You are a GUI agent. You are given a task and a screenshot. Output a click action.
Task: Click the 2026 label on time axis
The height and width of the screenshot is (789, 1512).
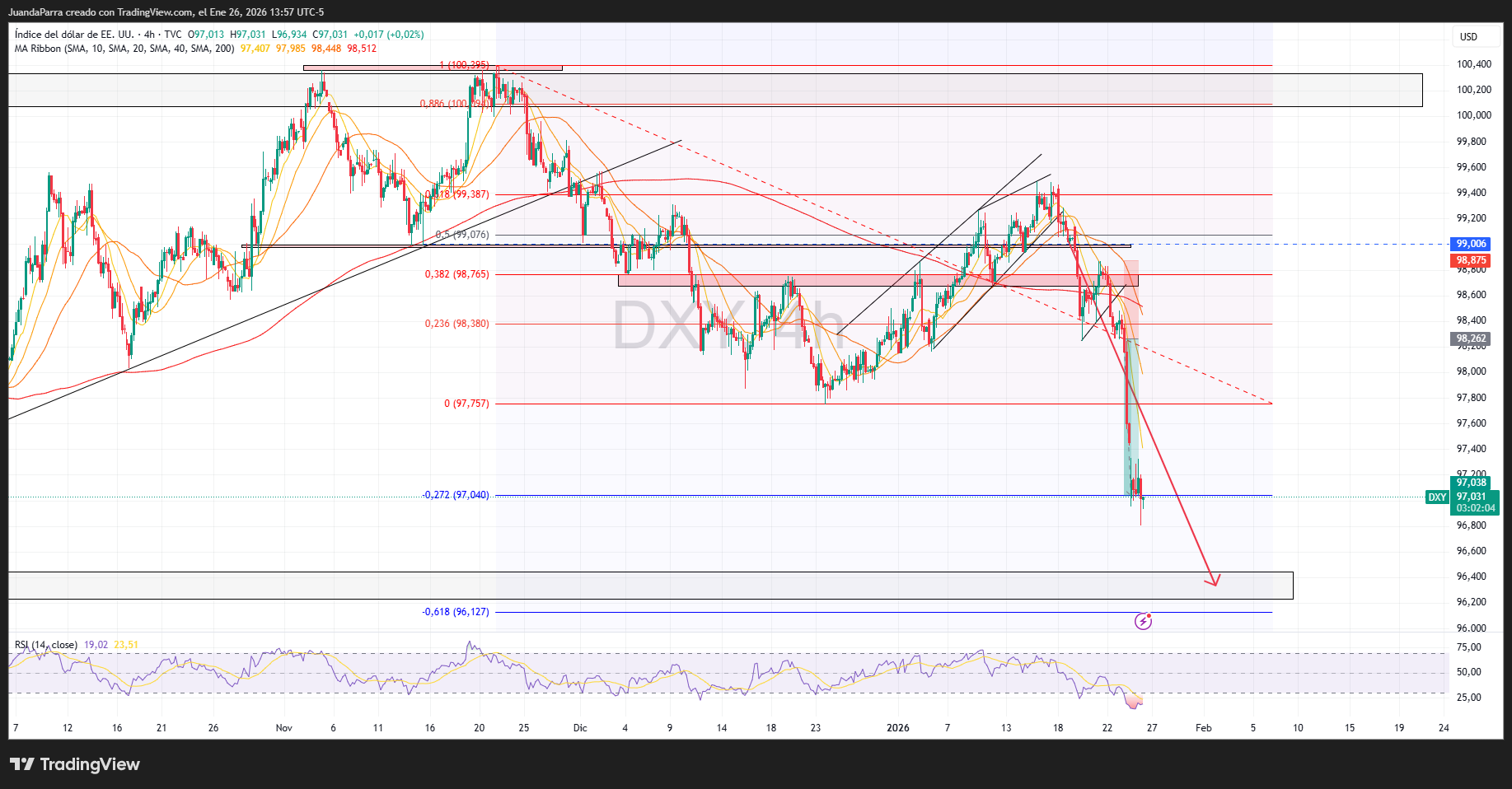tap(897, 728)
